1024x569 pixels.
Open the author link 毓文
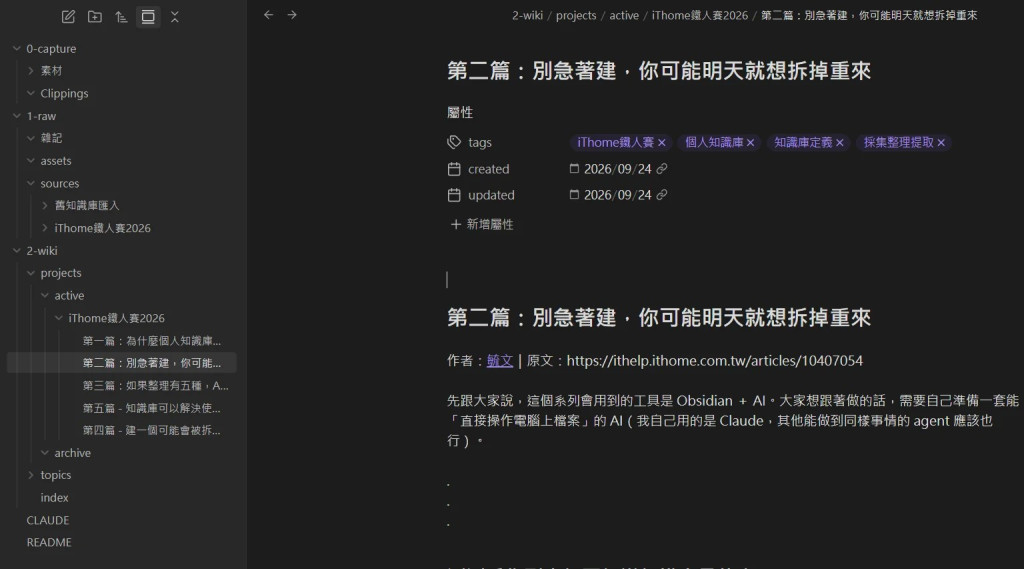pyautogui.click(x=500, y=361)
